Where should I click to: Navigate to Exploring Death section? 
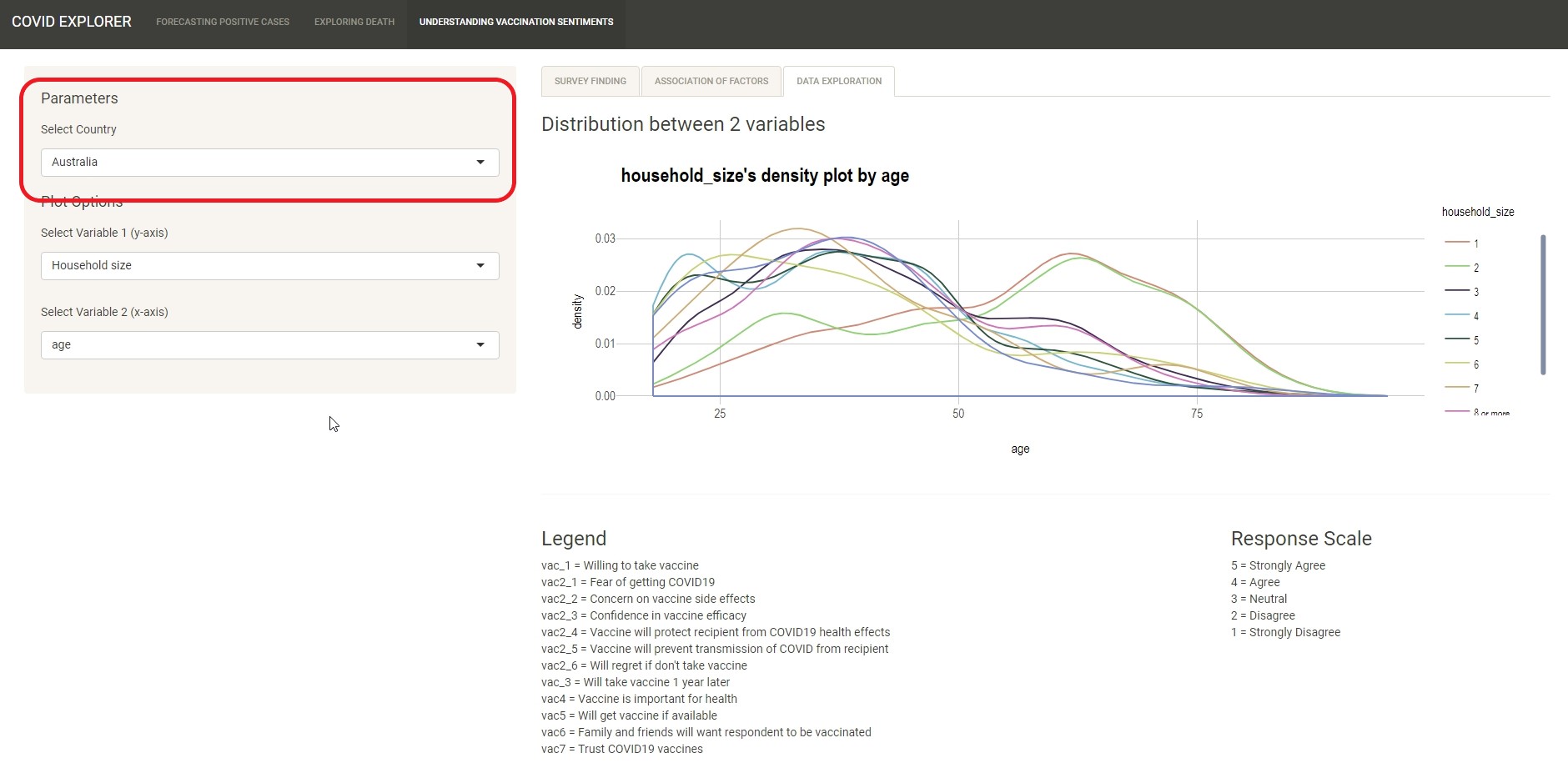[x=354, y=23]
